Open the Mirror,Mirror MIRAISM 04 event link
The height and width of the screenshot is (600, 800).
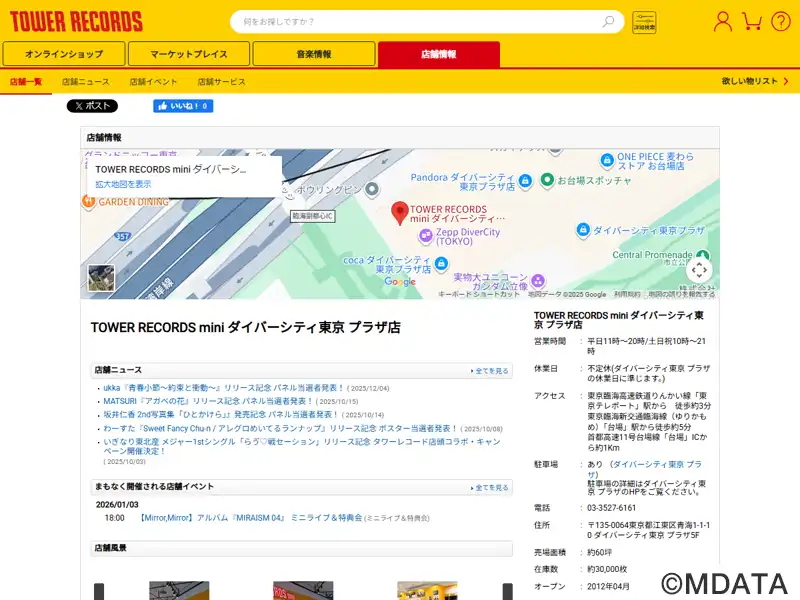251,518
